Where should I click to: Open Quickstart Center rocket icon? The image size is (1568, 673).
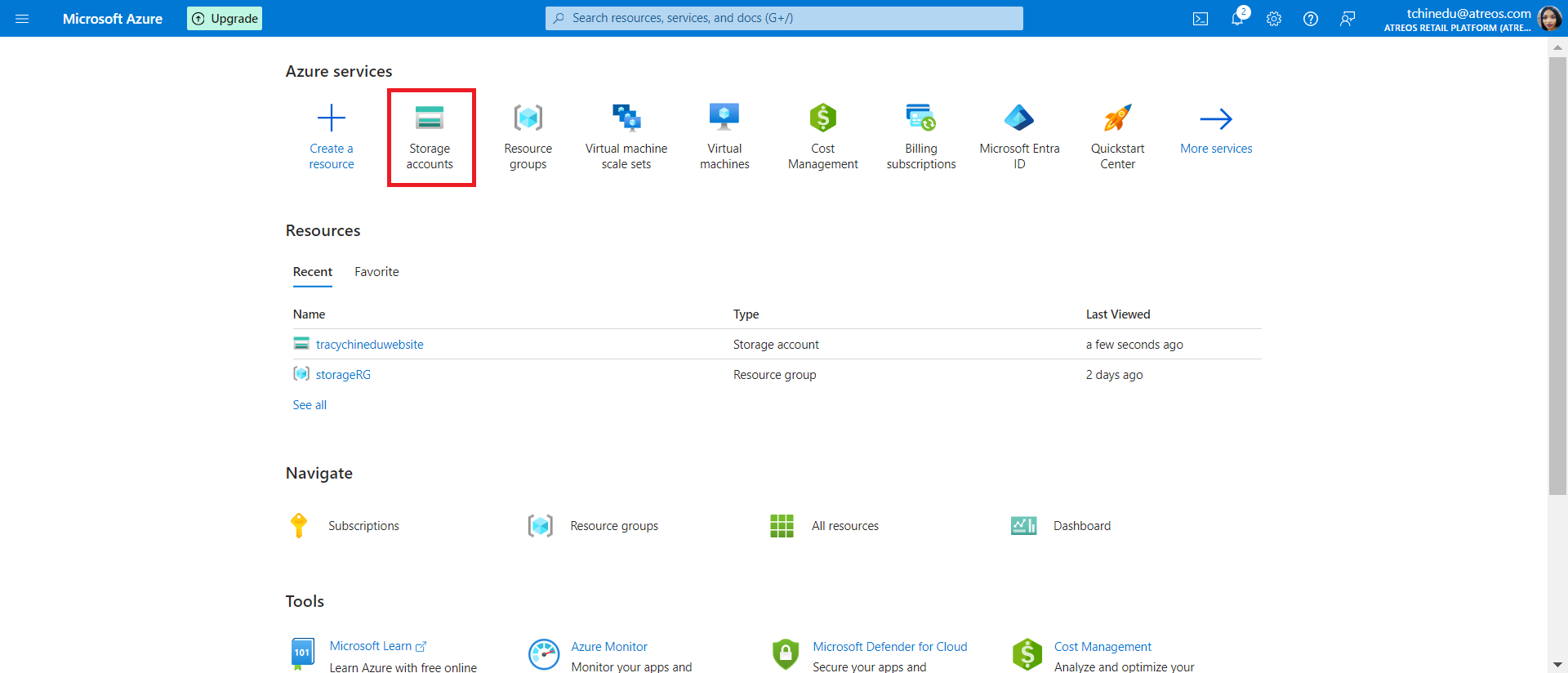tap(1118, 118)
